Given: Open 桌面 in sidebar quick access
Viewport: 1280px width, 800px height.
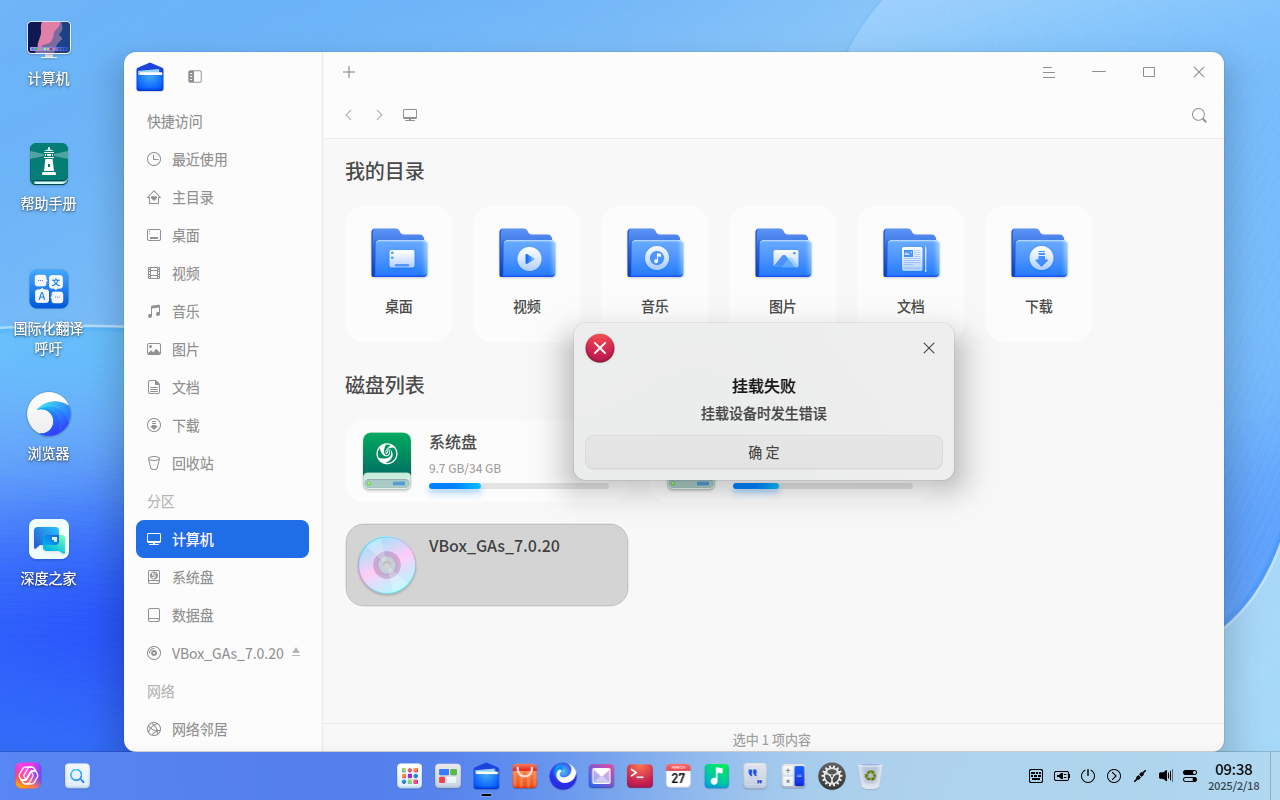Looking at the screenshot, I should 222,236.
